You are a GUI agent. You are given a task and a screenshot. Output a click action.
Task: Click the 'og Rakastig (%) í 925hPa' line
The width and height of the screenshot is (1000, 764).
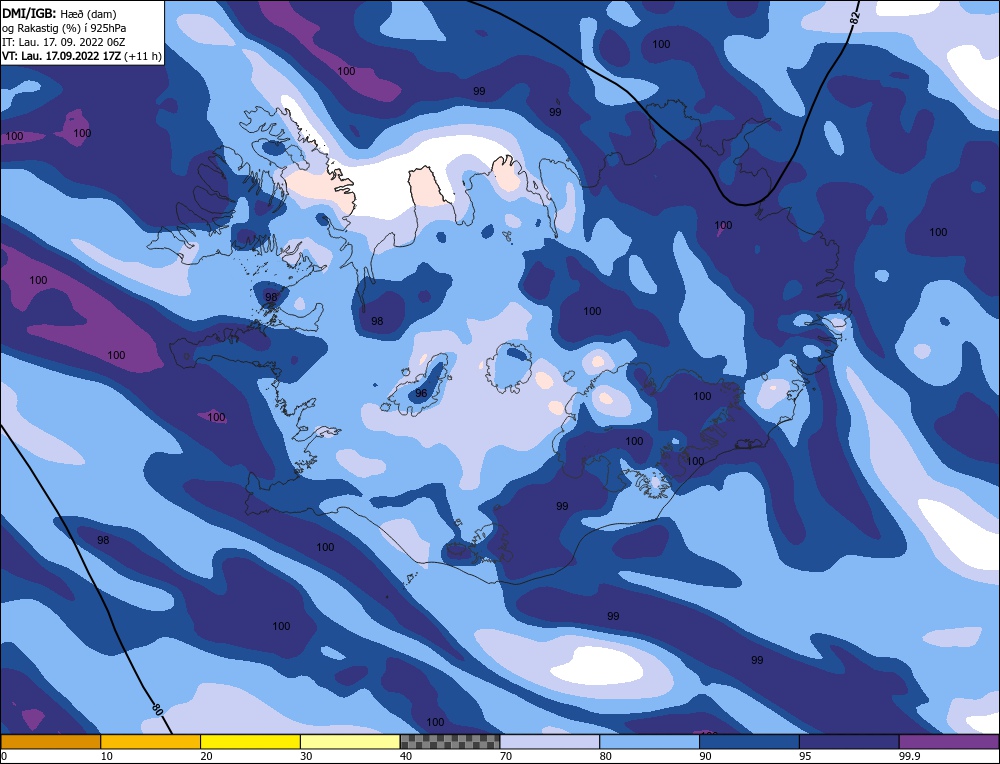[x=64, y=28]
